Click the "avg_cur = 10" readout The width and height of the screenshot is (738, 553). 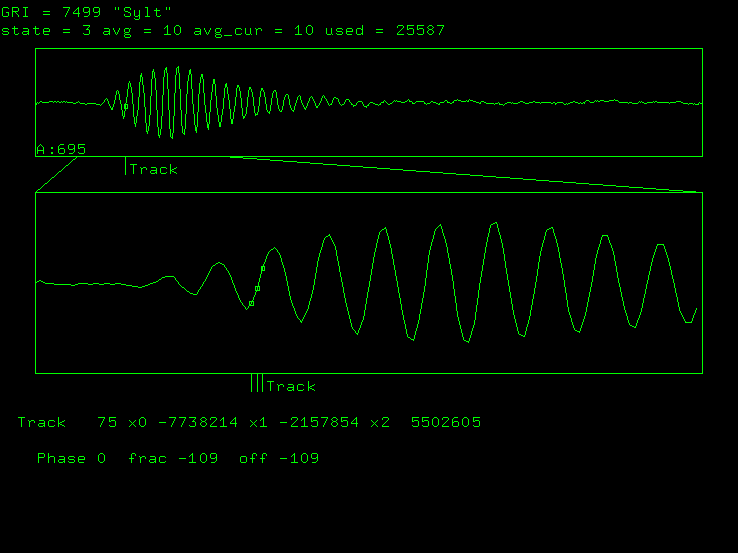pos(253,31)
